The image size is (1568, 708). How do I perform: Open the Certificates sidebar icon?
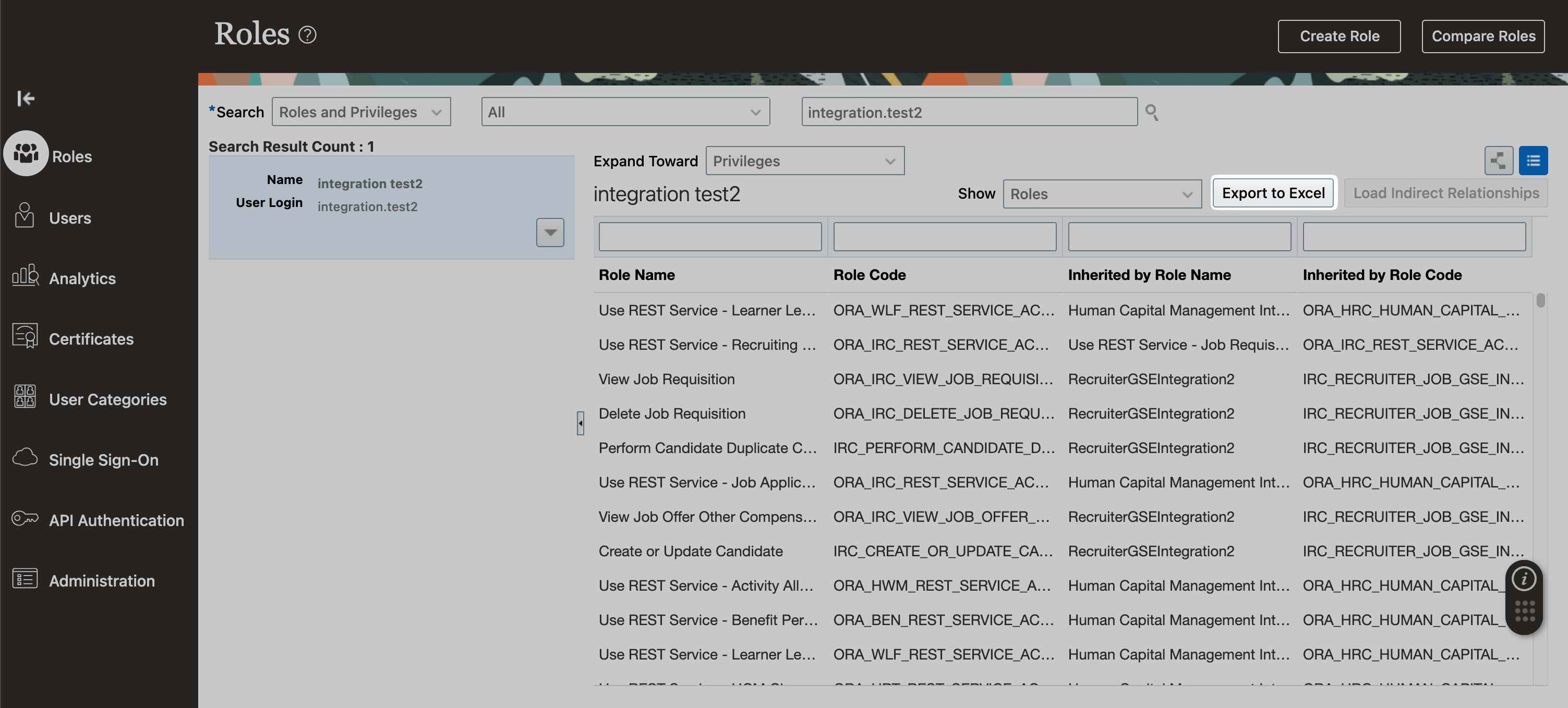pyautogui.click(x=25, y=337)
